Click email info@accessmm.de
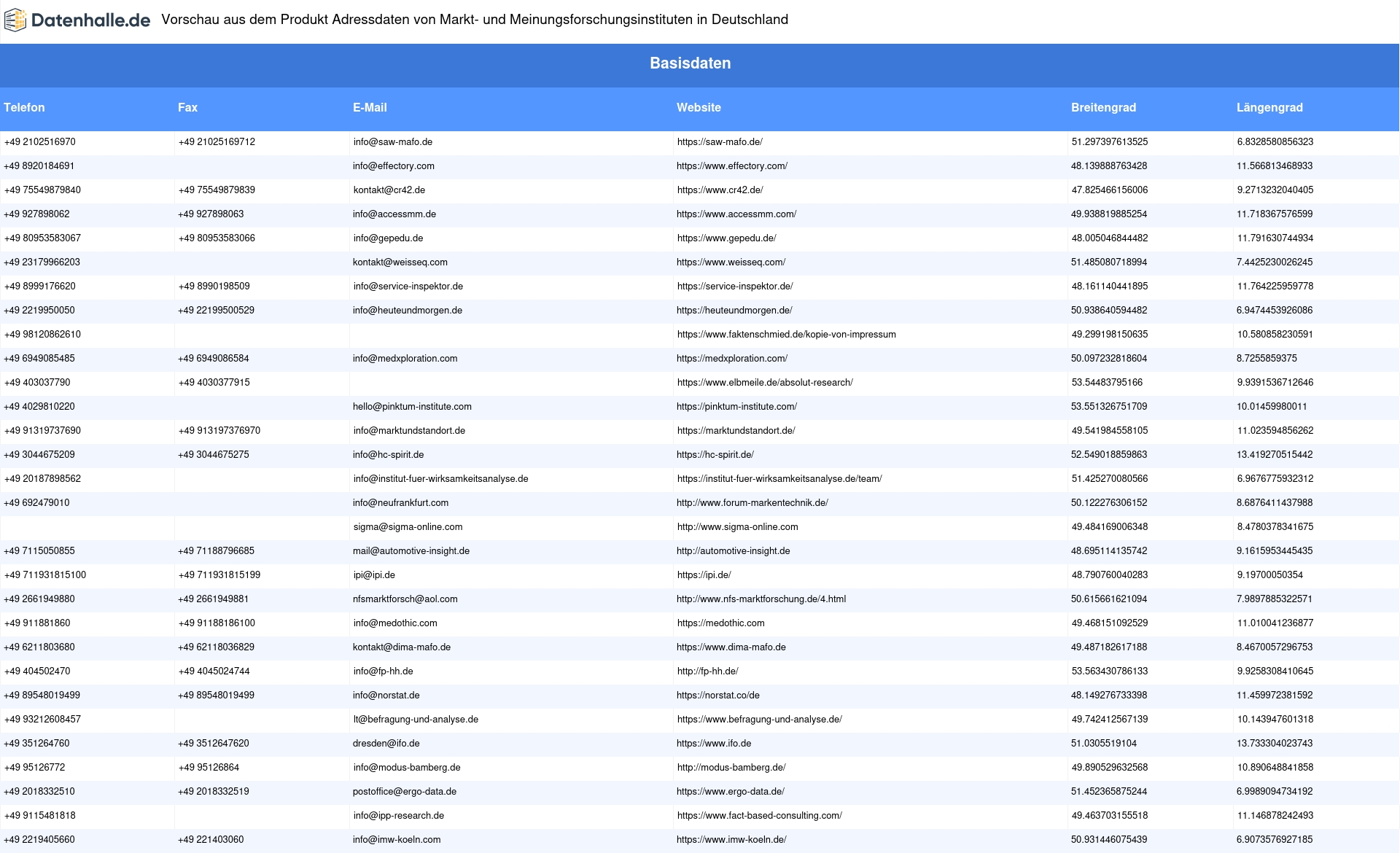This screenshot has height=853, width=1400. tap(394, 214)
